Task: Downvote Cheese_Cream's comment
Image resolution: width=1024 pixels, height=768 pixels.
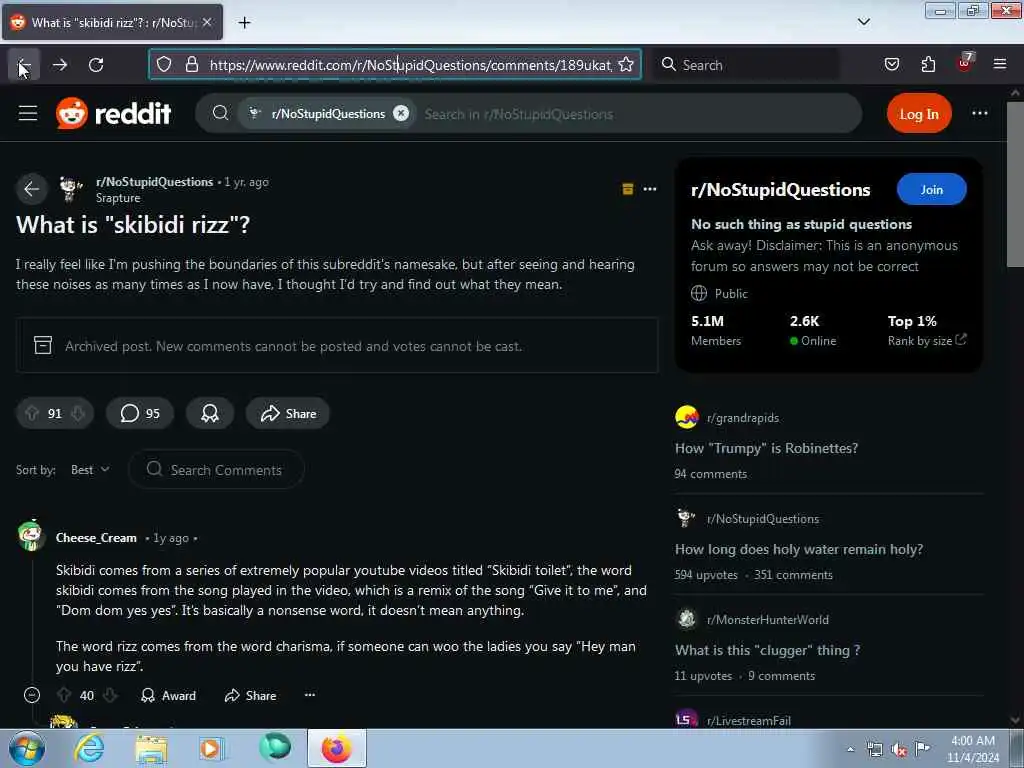Action: [110, 696]
